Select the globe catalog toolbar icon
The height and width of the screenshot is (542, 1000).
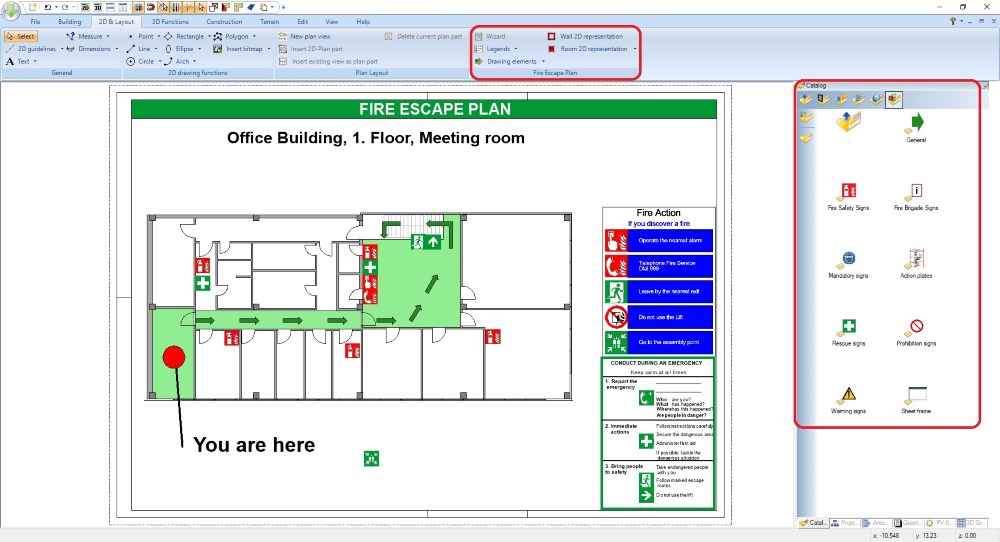tap(876, 99)
